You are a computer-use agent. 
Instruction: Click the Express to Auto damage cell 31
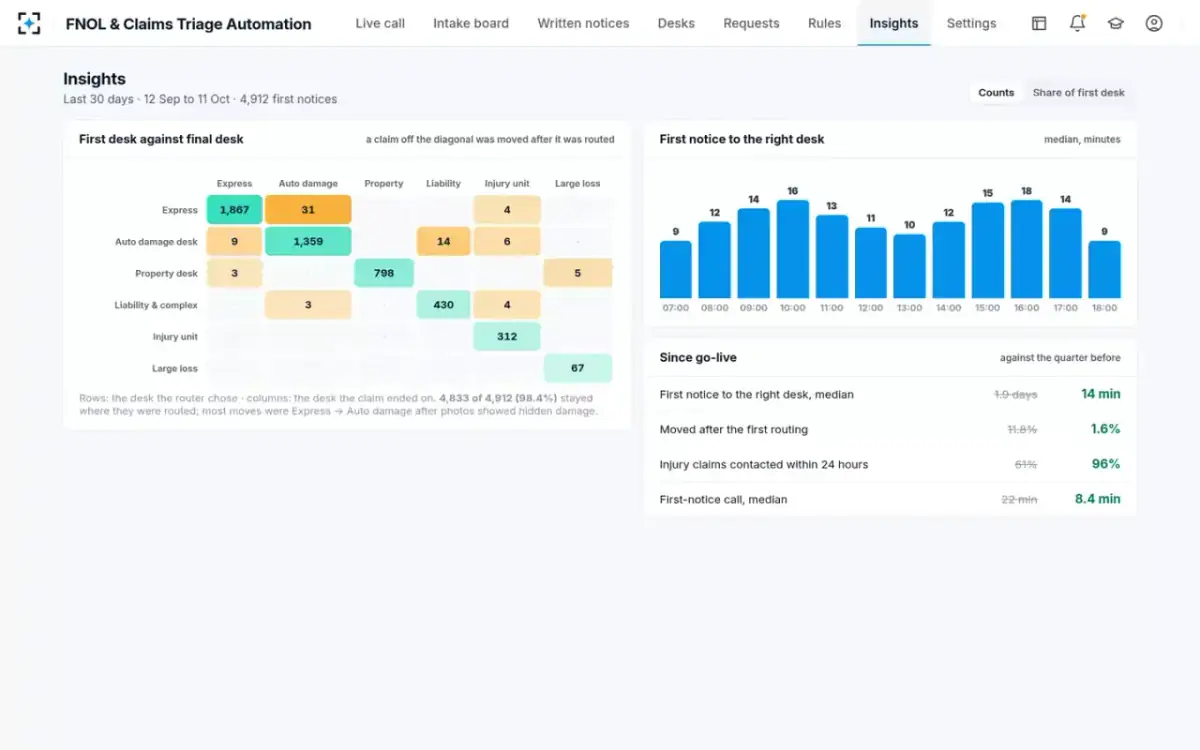pyautogui.click(x=308, y=210)
